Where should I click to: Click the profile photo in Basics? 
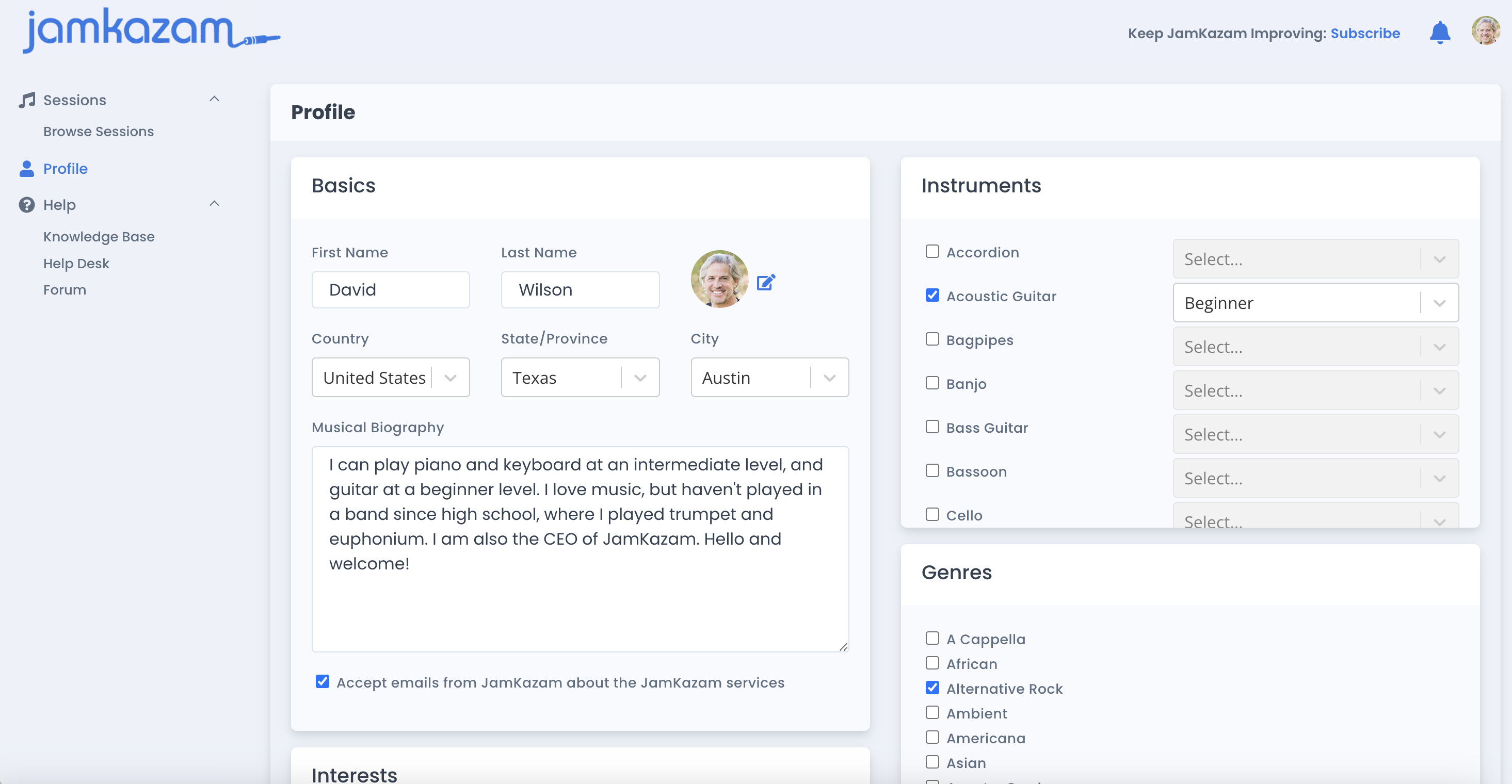[719, 280]
